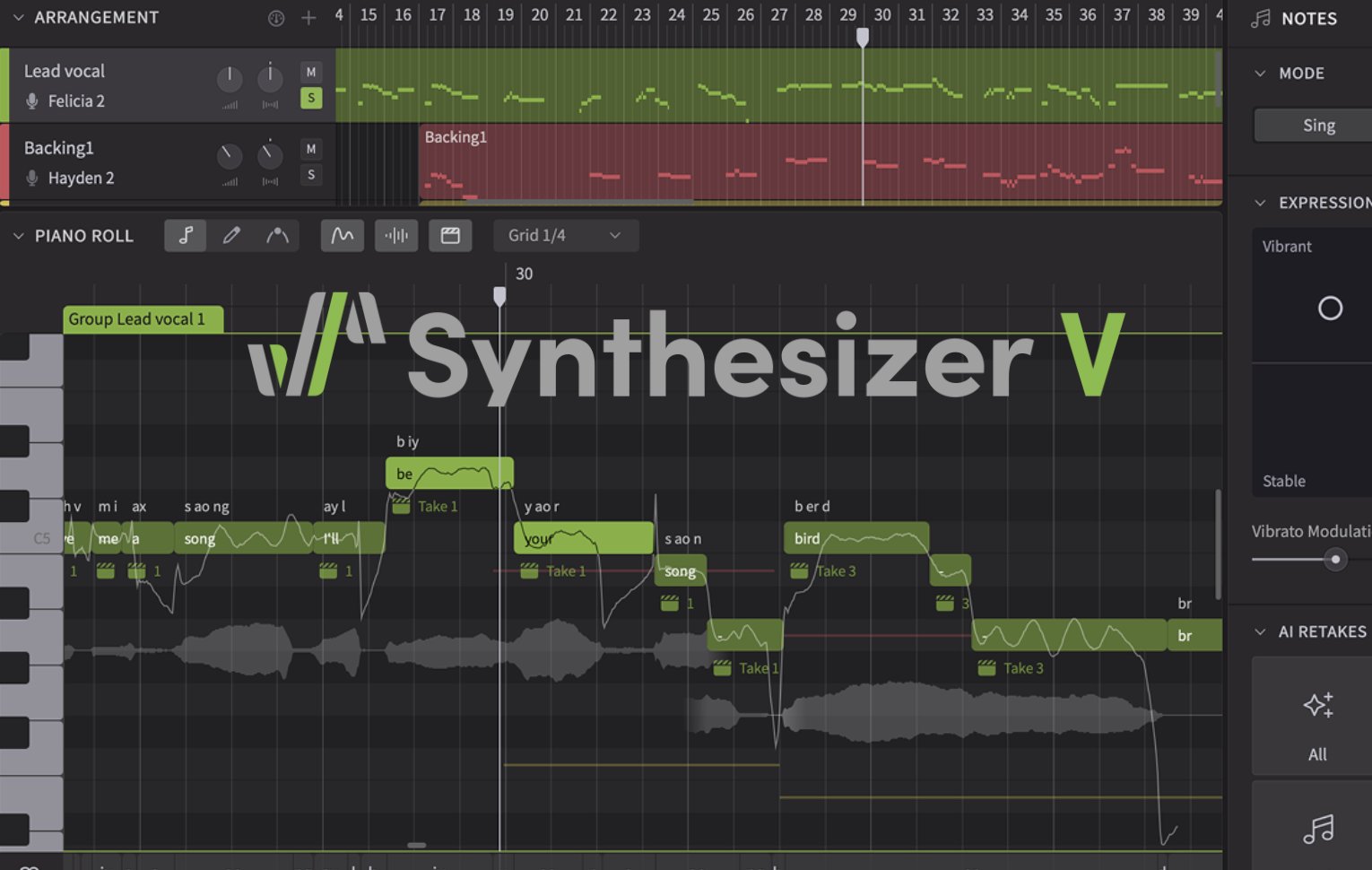Click the Take 3 clapper under the 'bird' note
Screen dimensions: 1372x870
point(799,571)
